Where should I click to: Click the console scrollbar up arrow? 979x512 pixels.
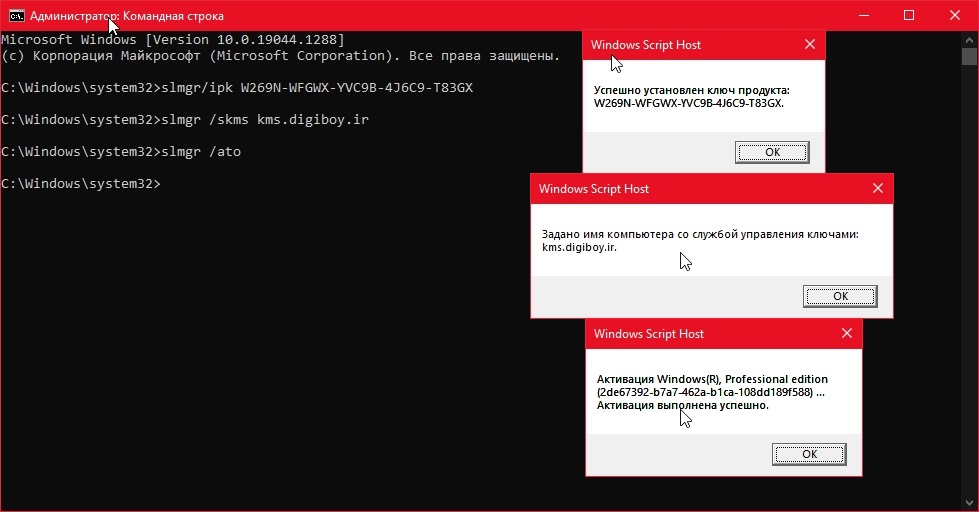pyautogui.click(x=971, y=38)
